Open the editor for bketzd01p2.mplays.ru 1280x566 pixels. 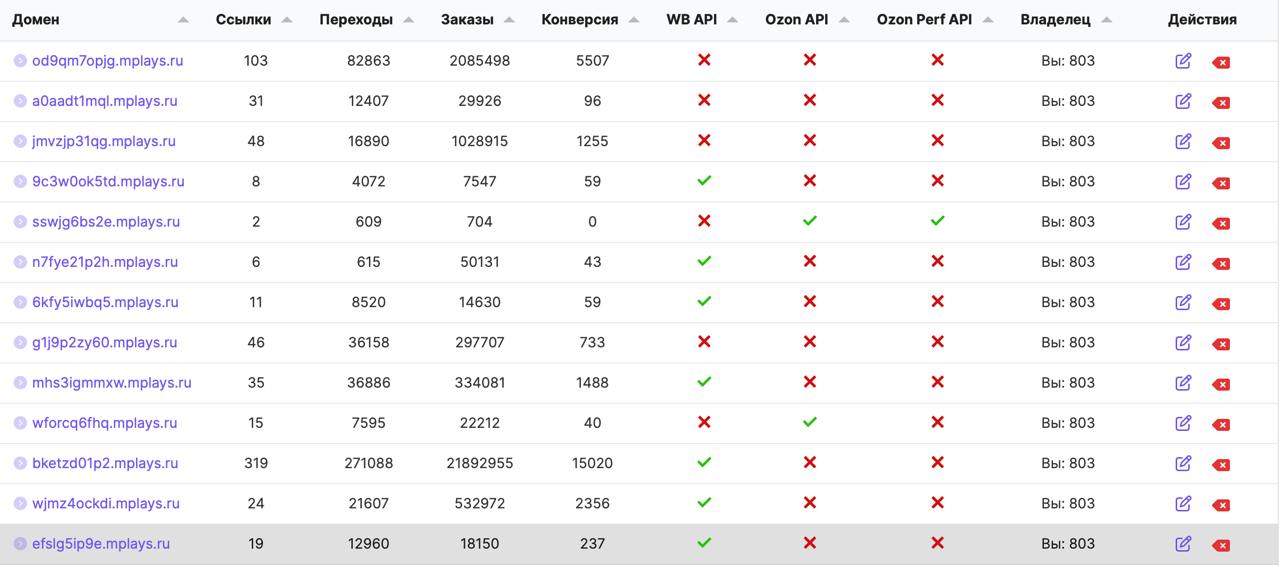pos(1183,464)
